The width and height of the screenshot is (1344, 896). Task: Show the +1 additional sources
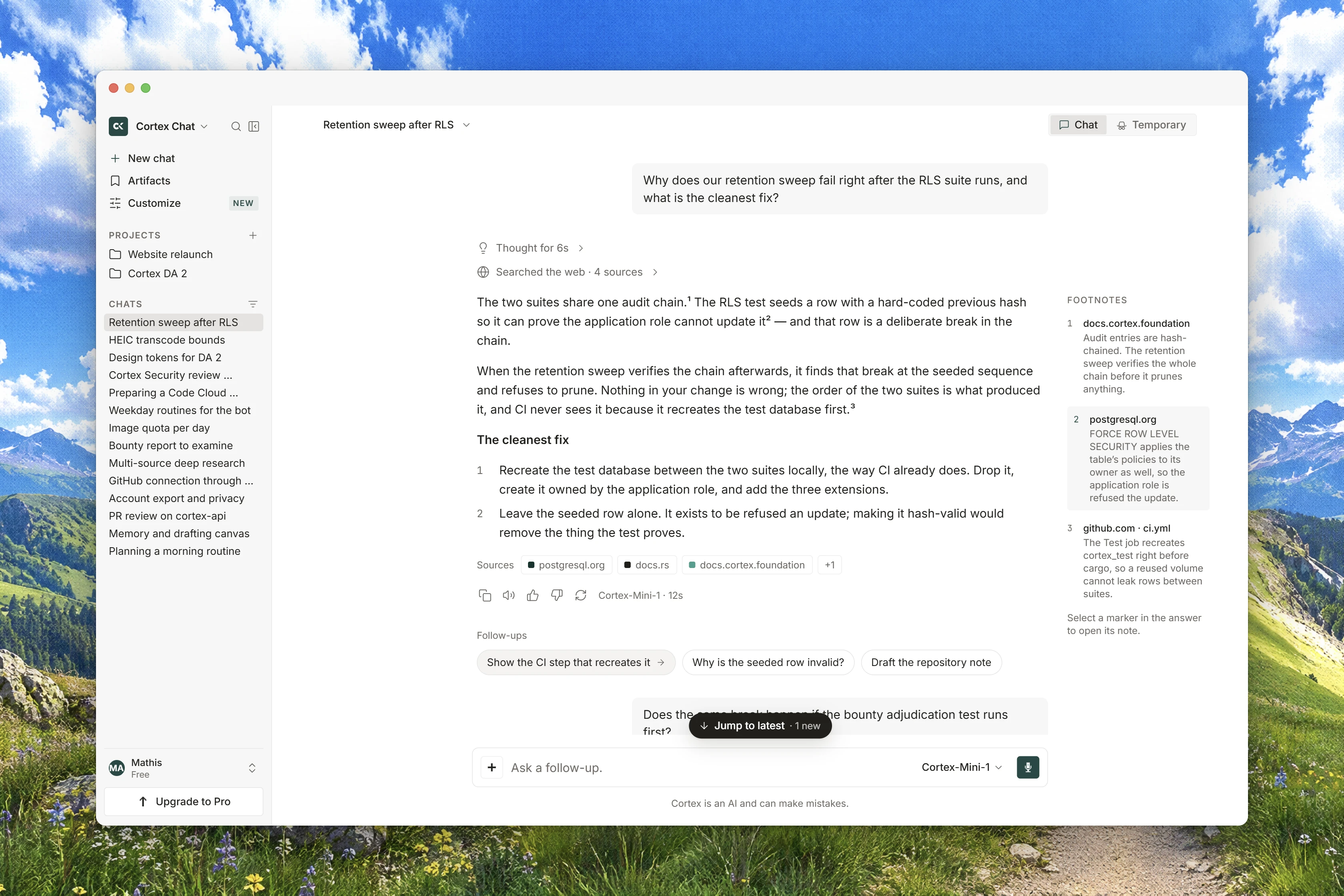830,565
